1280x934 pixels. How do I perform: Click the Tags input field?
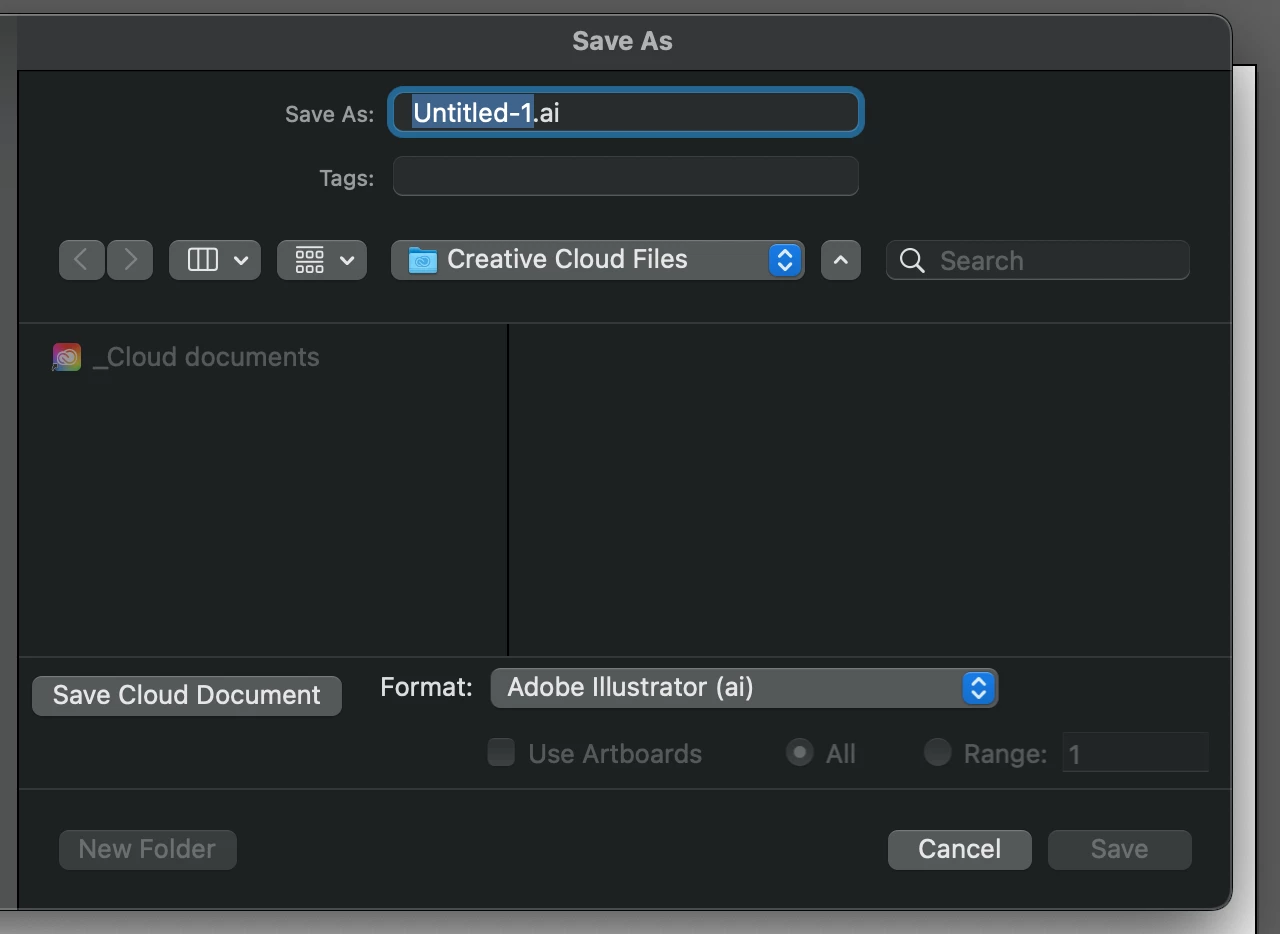click(x=625, y=176)
